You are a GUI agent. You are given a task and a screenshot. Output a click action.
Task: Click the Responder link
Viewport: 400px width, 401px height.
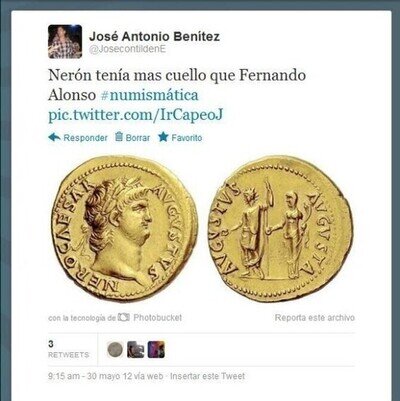point(85,138)
